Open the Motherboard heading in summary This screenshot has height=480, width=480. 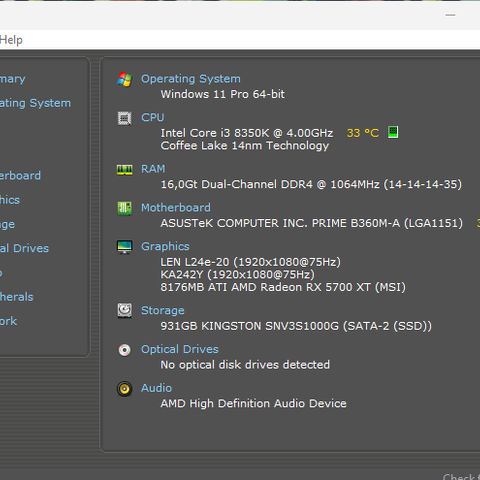(x=176, y=208)
